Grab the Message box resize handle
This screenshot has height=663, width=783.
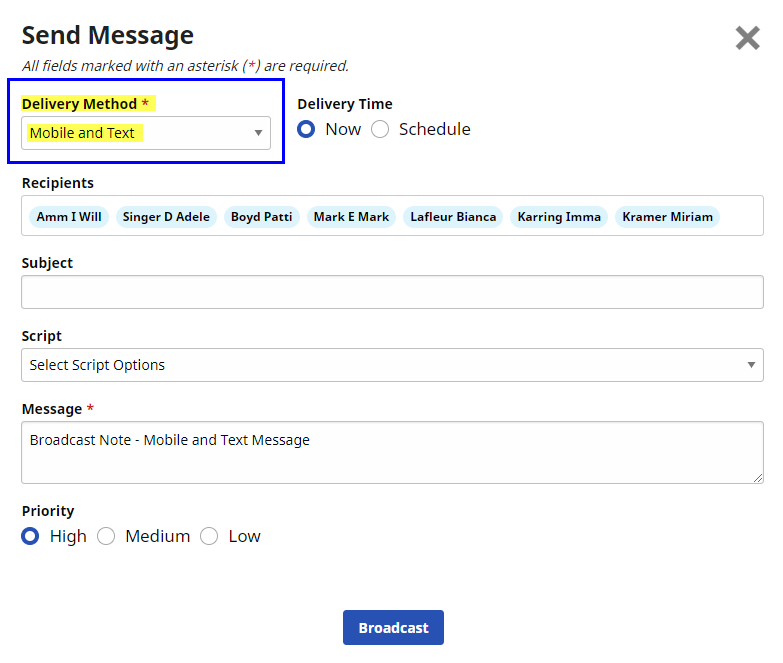point(758,478)
